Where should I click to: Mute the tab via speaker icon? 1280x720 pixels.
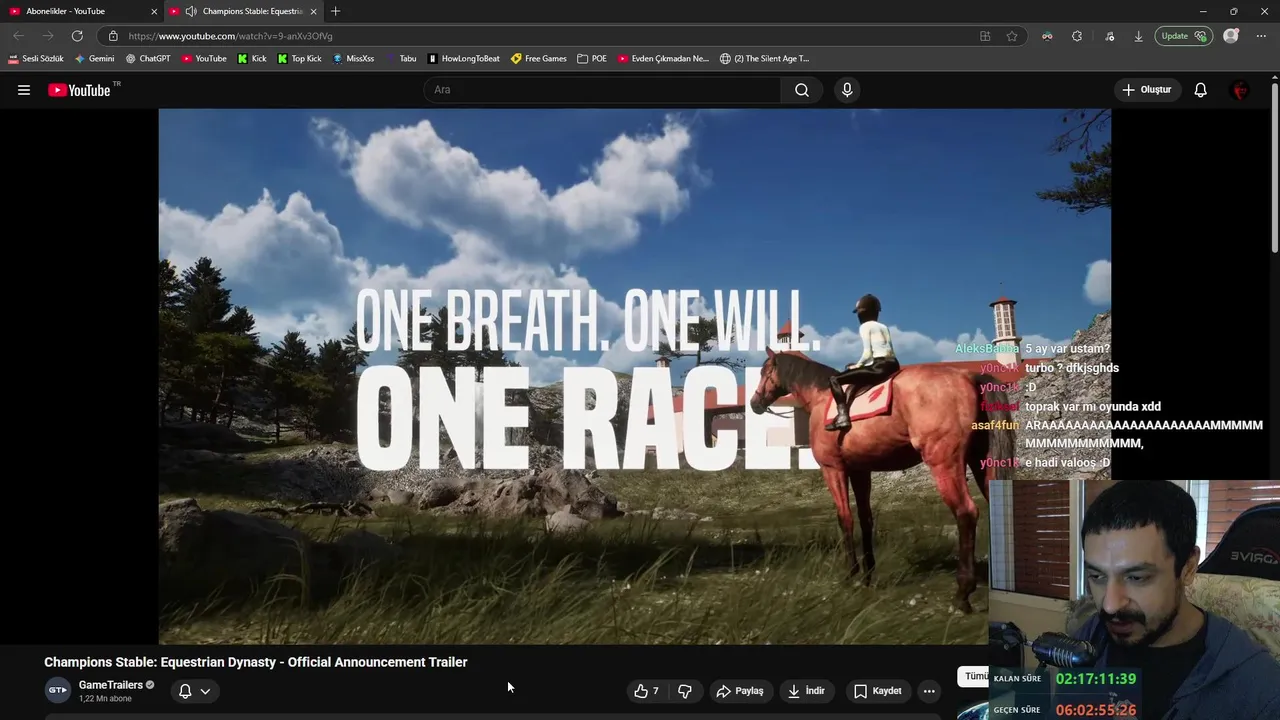190,11
